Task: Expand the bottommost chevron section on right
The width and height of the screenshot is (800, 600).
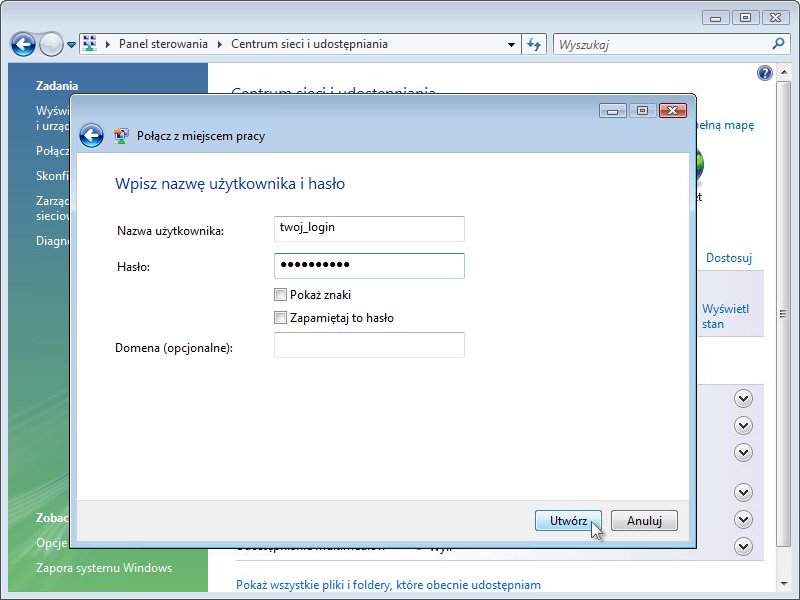Action: click(743, 546)
